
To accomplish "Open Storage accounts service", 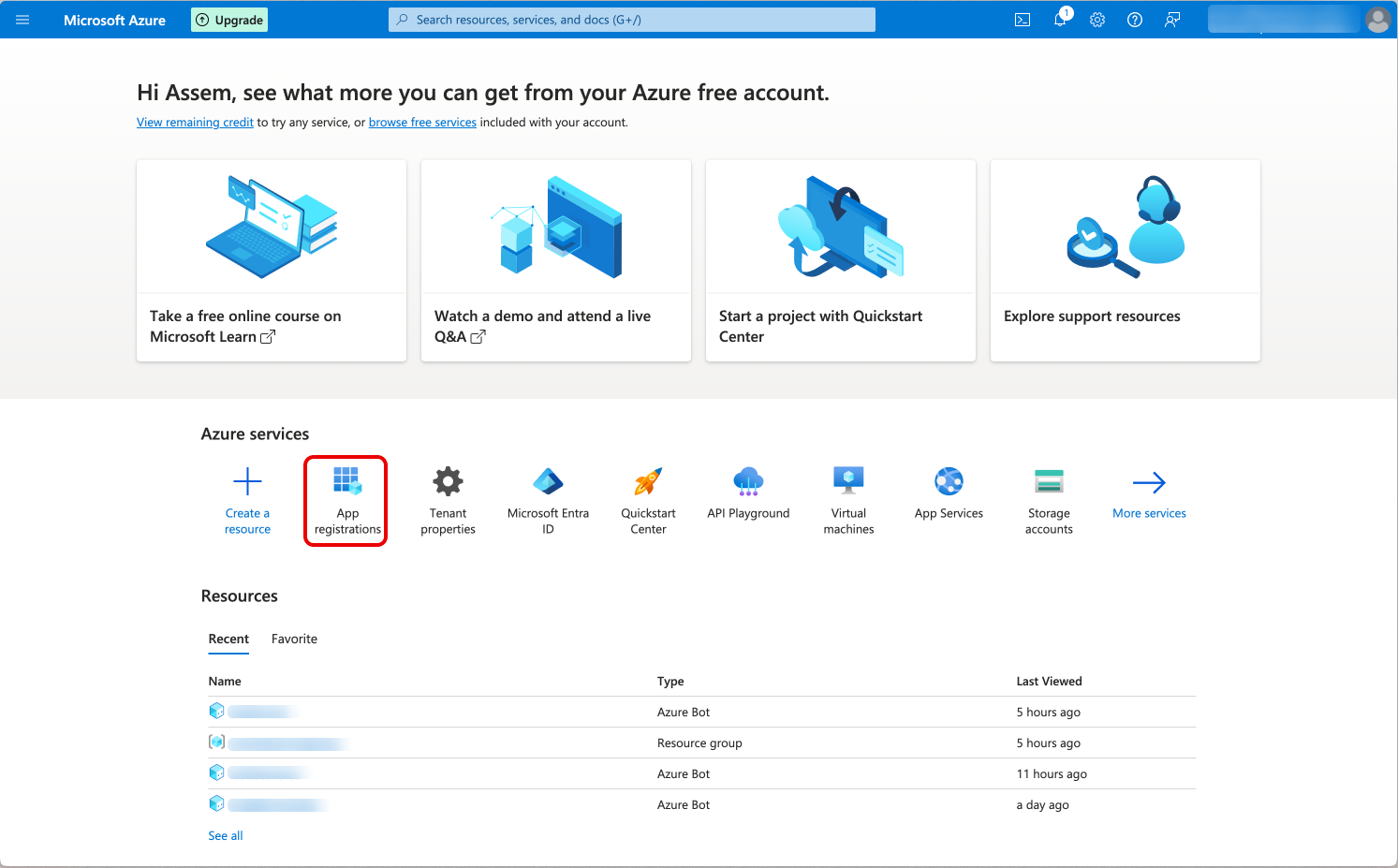I will pyautogui.click(x=1049, y=501).
